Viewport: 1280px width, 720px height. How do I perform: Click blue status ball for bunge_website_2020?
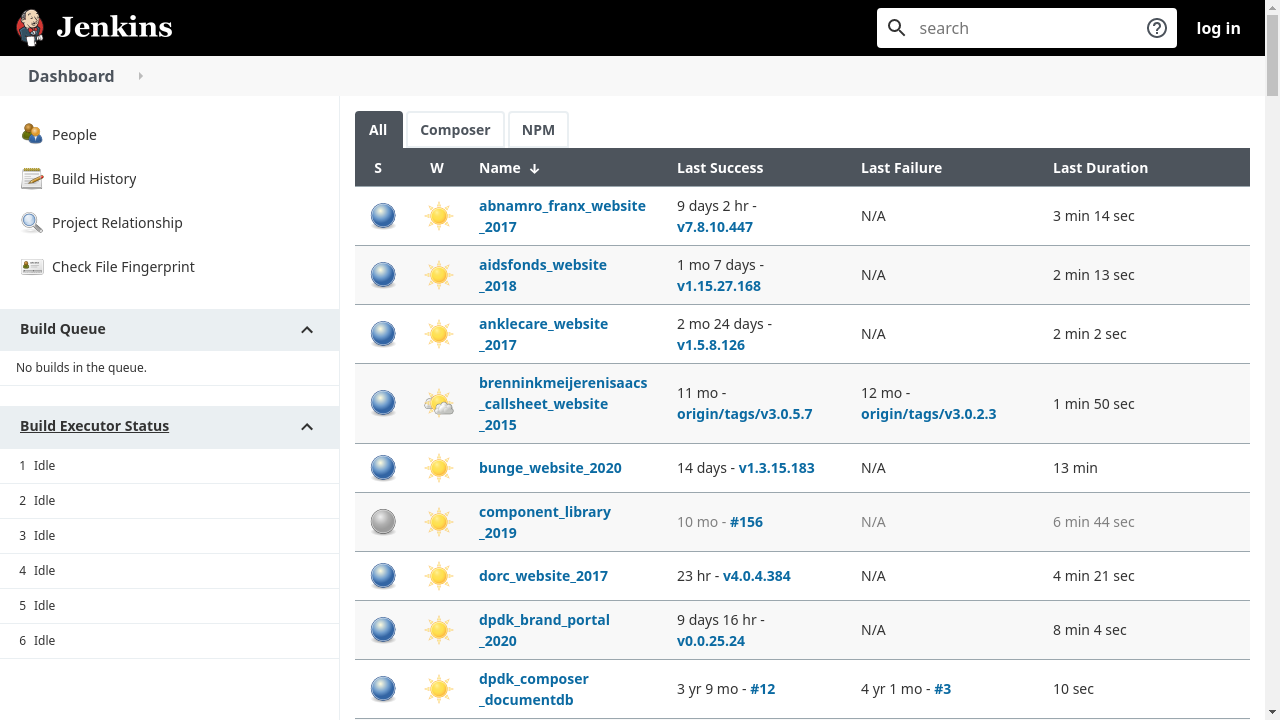click(383, 468)
